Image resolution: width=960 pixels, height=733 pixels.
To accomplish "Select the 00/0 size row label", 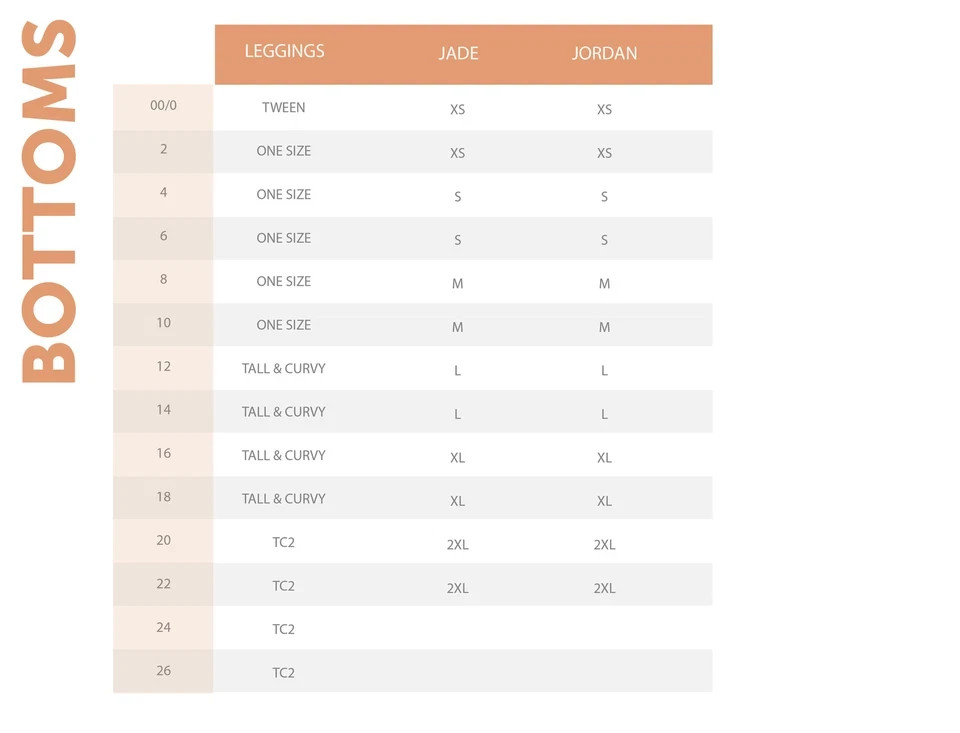I will pyautogui.click(x=163, y=105).
